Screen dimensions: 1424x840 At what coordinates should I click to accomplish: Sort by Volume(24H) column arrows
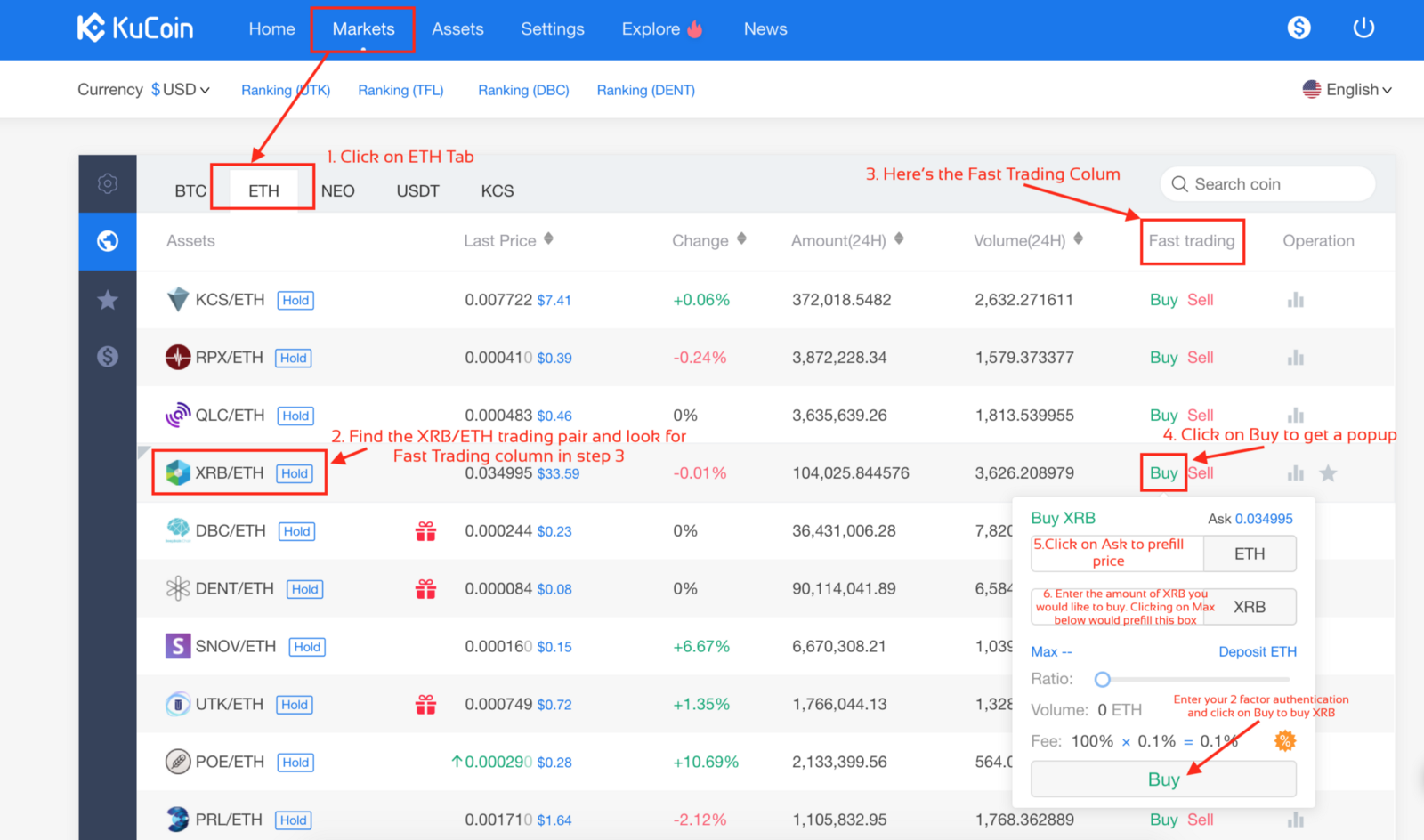pyautogui.click(x=1078, y=238)
